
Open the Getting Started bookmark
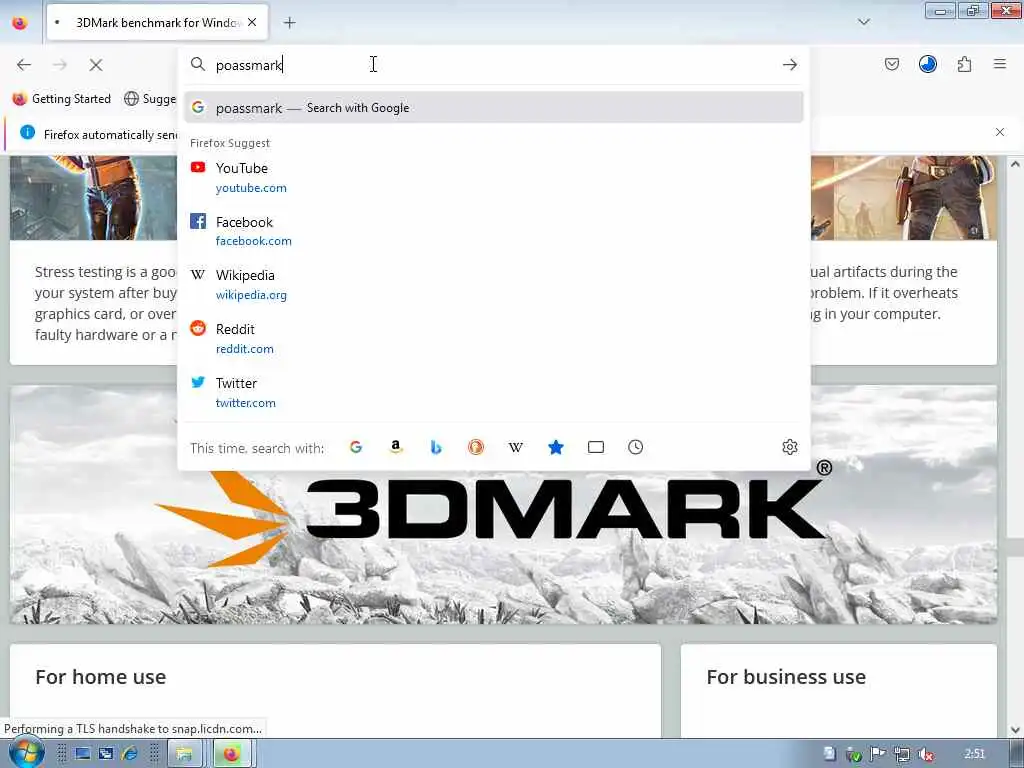62,99
